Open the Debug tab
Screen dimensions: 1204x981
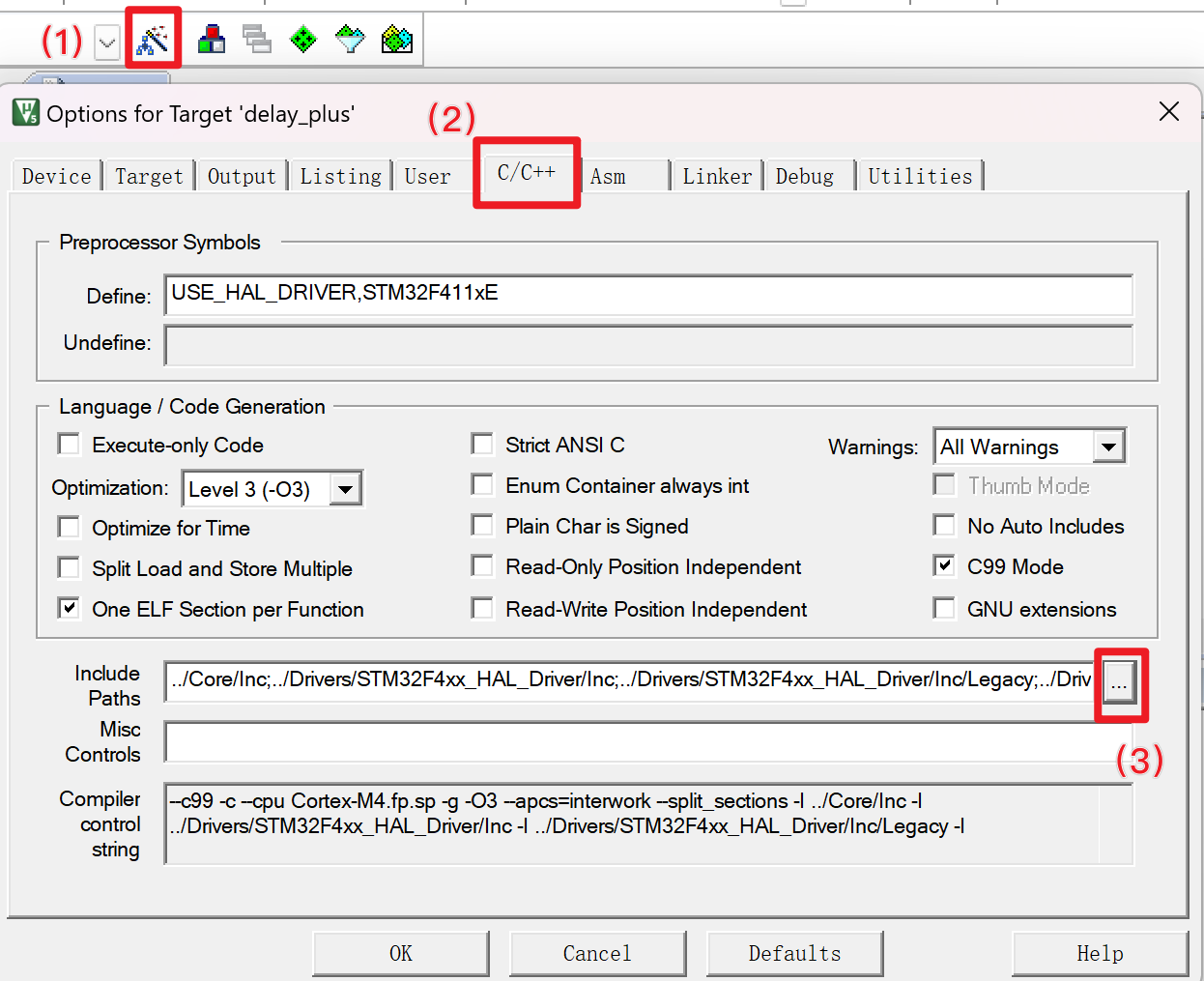point(804,177)
